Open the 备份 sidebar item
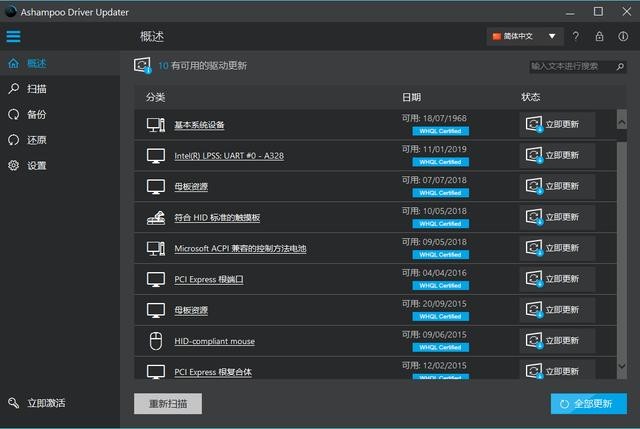 pyautogui.click(x=60, y=114)
